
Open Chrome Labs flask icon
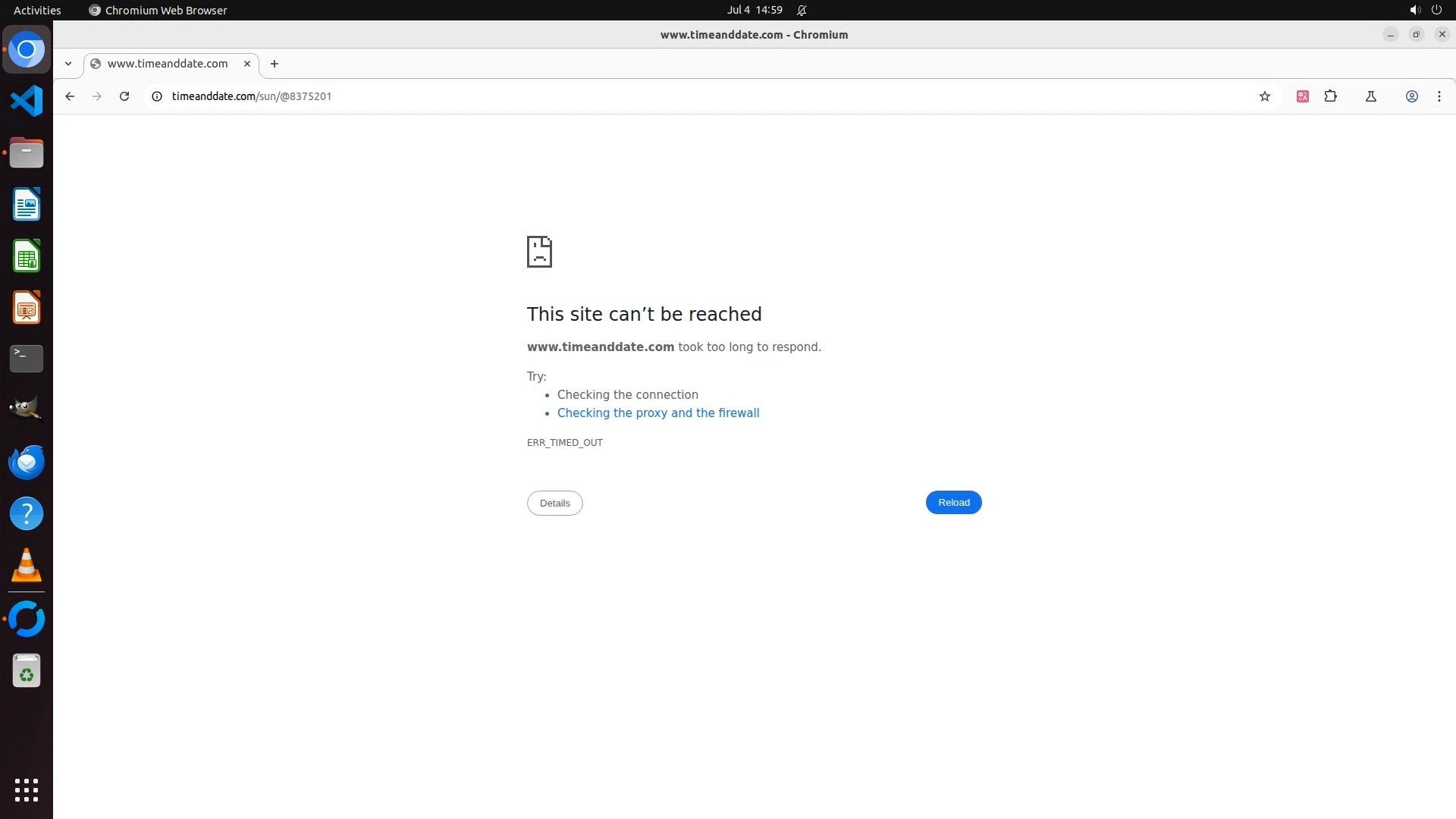pyautogui.click(x=1370, y=96)
